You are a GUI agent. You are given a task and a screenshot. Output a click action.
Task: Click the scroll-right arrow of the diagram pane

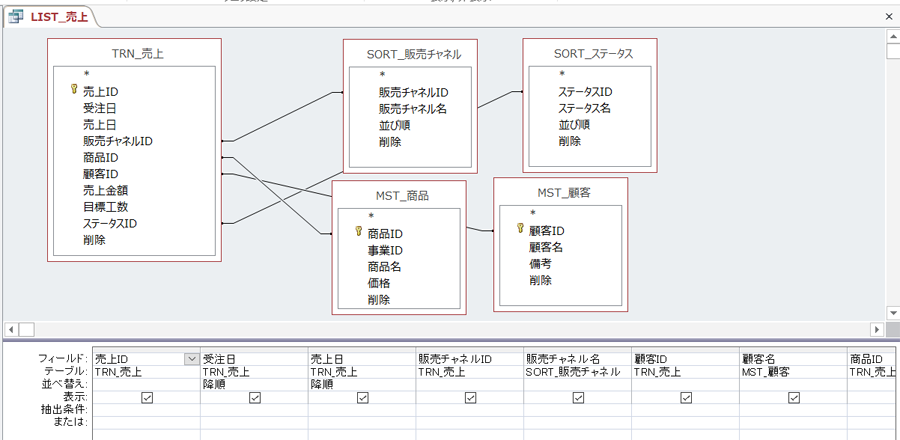[x=877, y=329]
